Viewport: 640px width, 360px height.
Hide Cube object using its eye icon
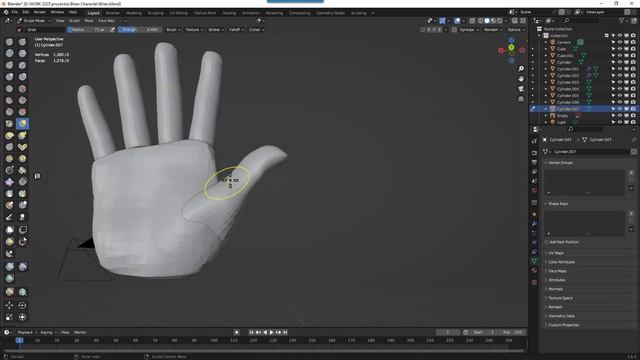tap(620, 49)
